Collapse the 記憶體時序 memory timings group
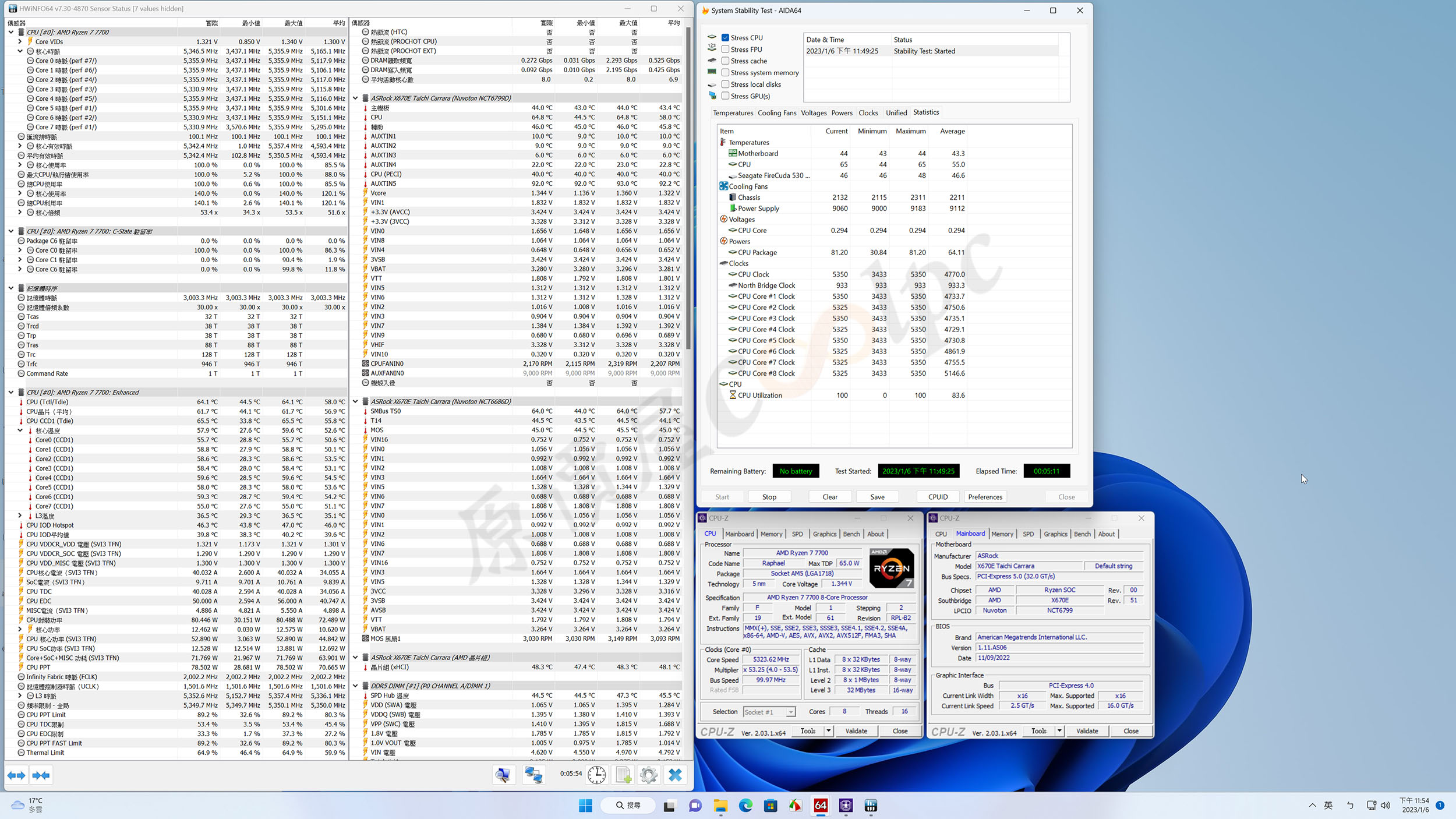The height and width of the screenshot is (819, 1456). (11, 288)
